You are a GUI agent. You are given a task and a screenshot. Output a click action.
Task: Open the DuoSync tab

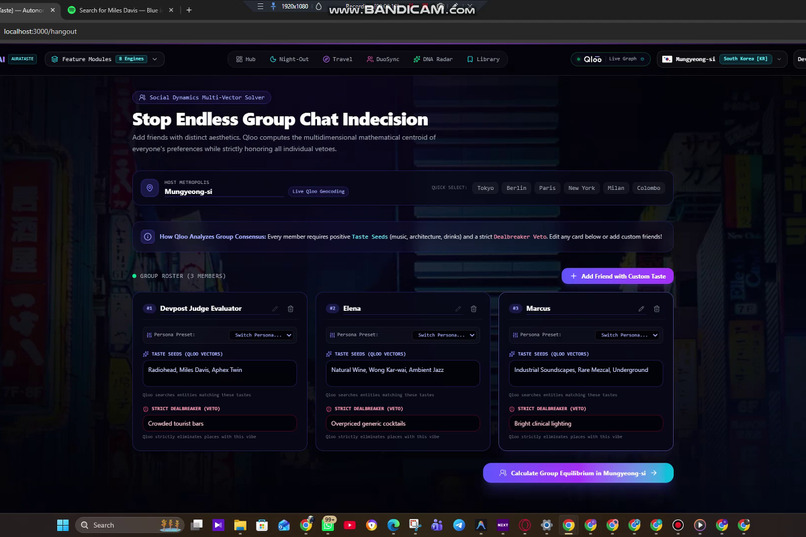[382, 59]
